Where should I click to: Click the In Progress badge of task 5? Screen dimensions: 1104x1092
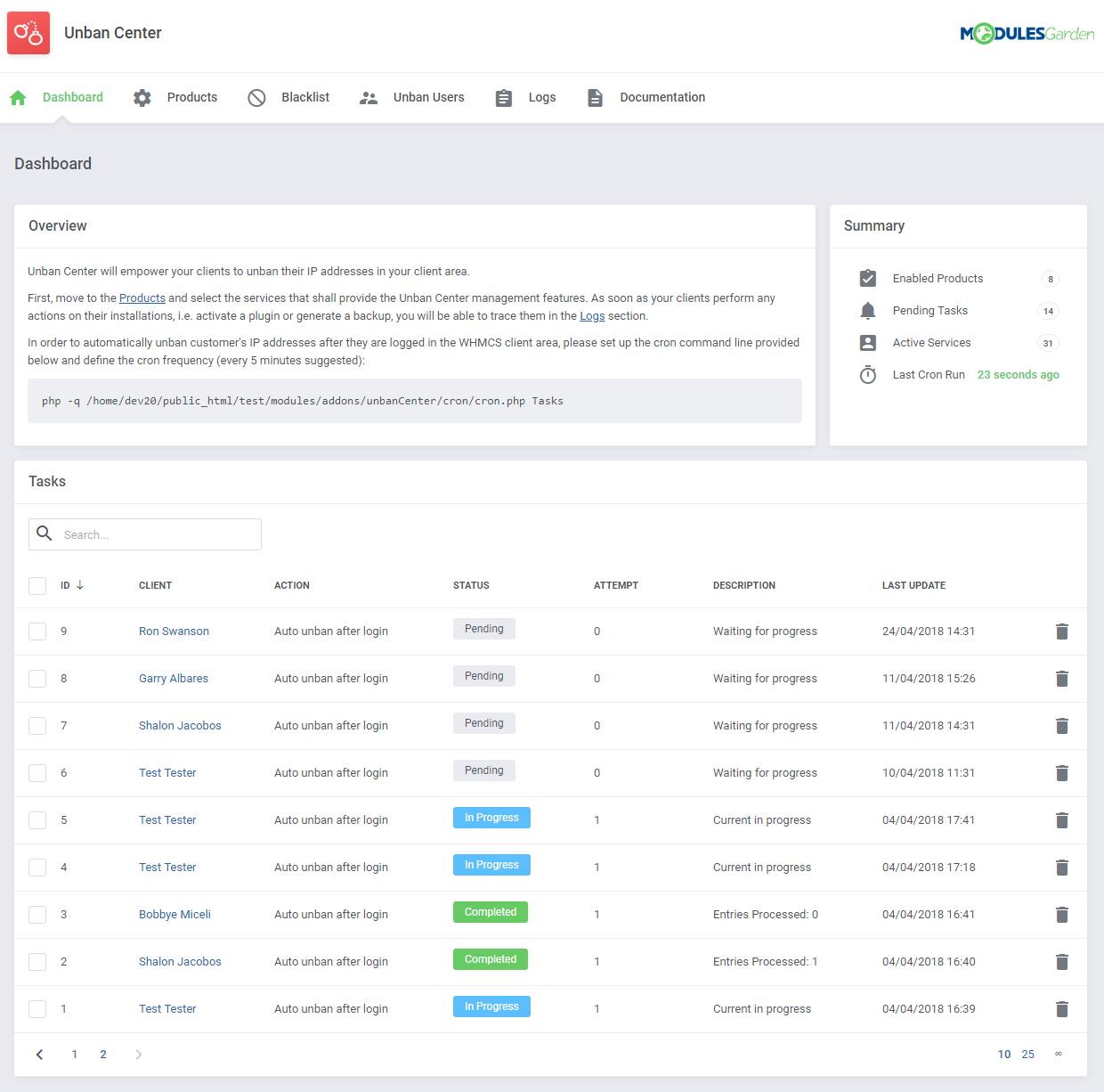click(491, 818)
